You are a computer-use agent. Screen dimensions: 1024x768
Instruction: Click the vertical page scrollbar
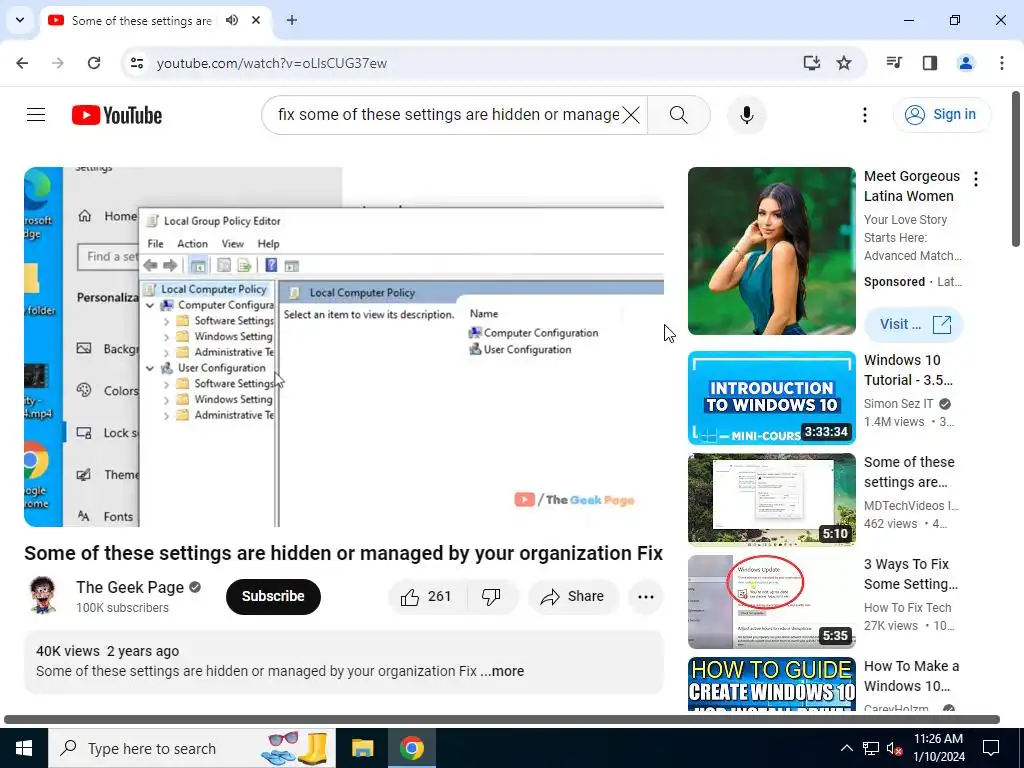1017,168
